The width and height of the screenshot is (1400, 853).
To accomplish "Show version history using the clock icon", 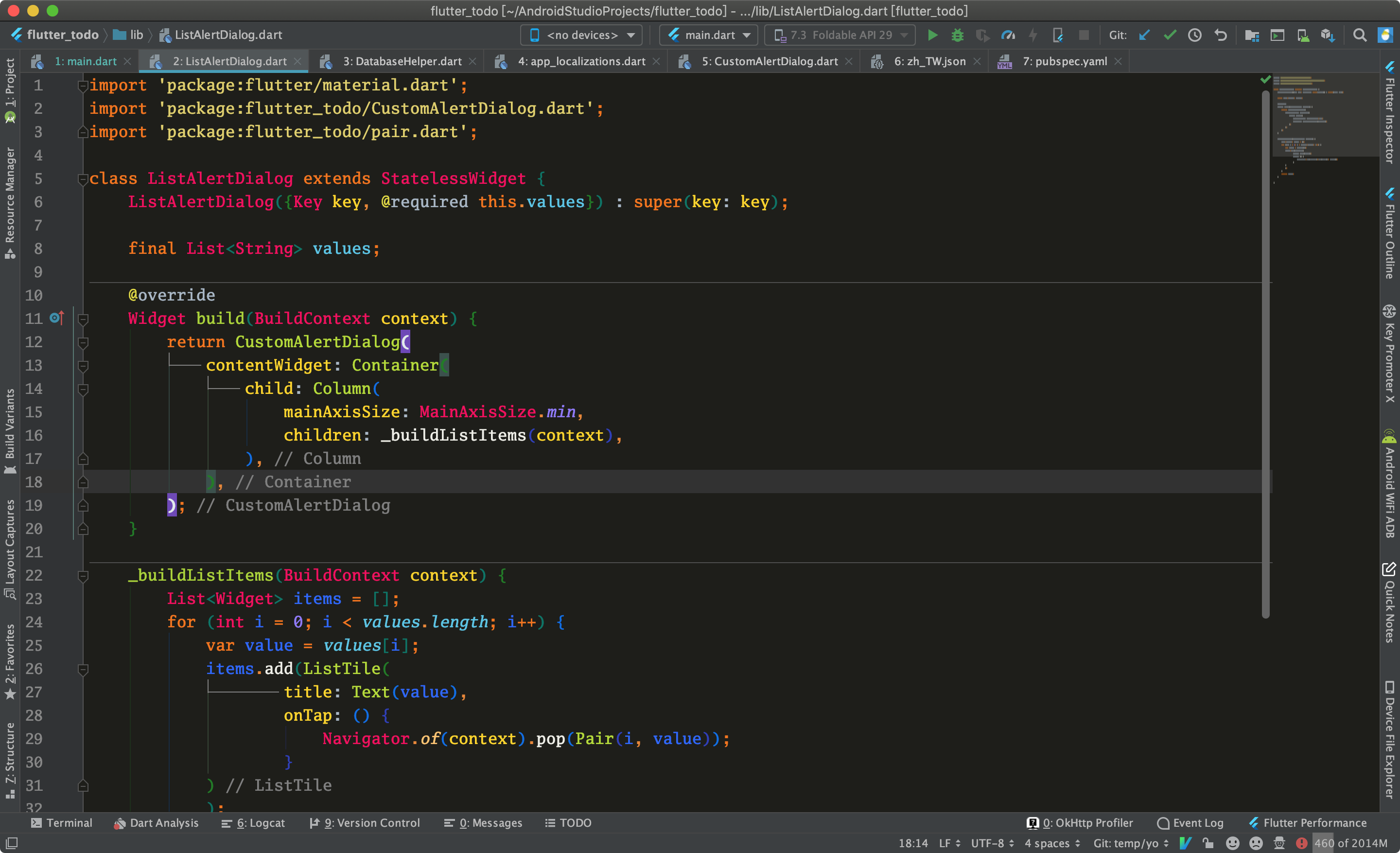I will 1195,35.
